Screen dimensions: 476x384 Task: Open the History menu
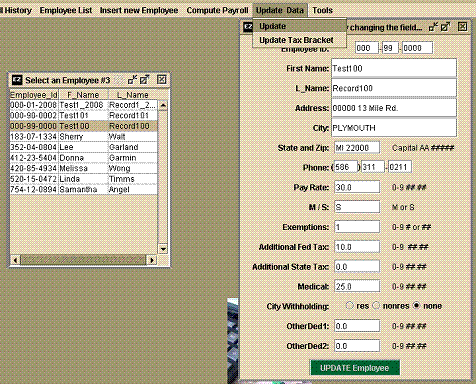[17, 10]
